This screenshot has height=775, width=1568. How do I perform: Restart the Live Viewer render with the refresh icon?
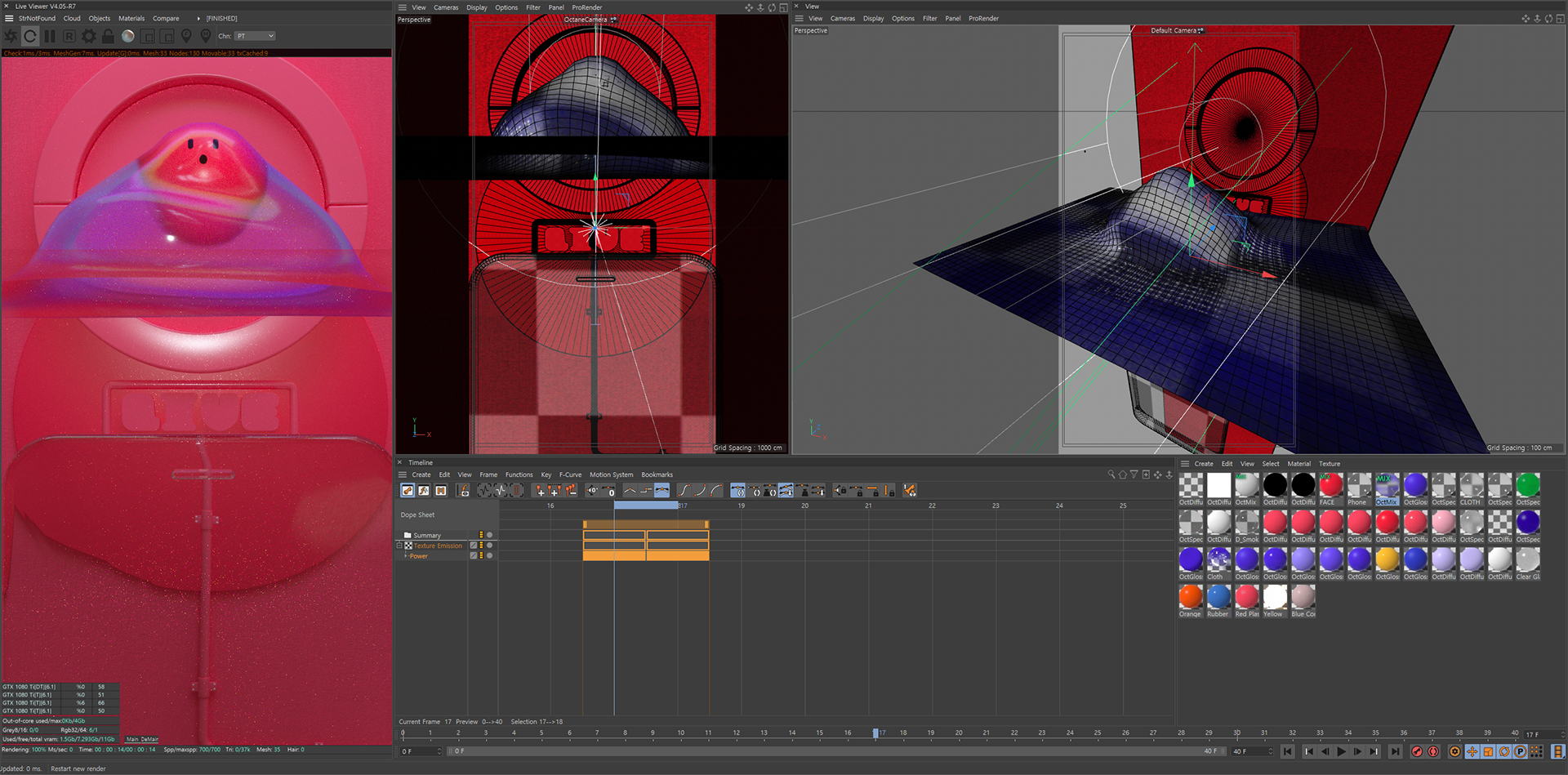(30, 36)
